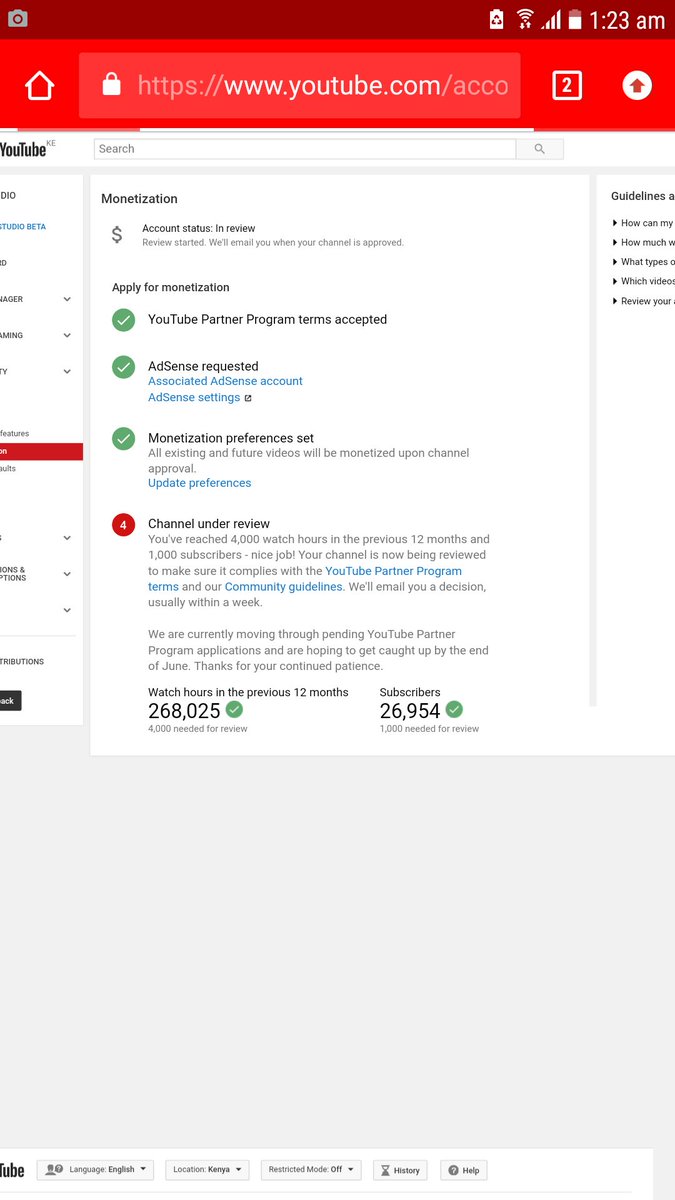Click the person icon beside Language
This screenshot has width=675, height=1200.
click(x=54, y=1169)
